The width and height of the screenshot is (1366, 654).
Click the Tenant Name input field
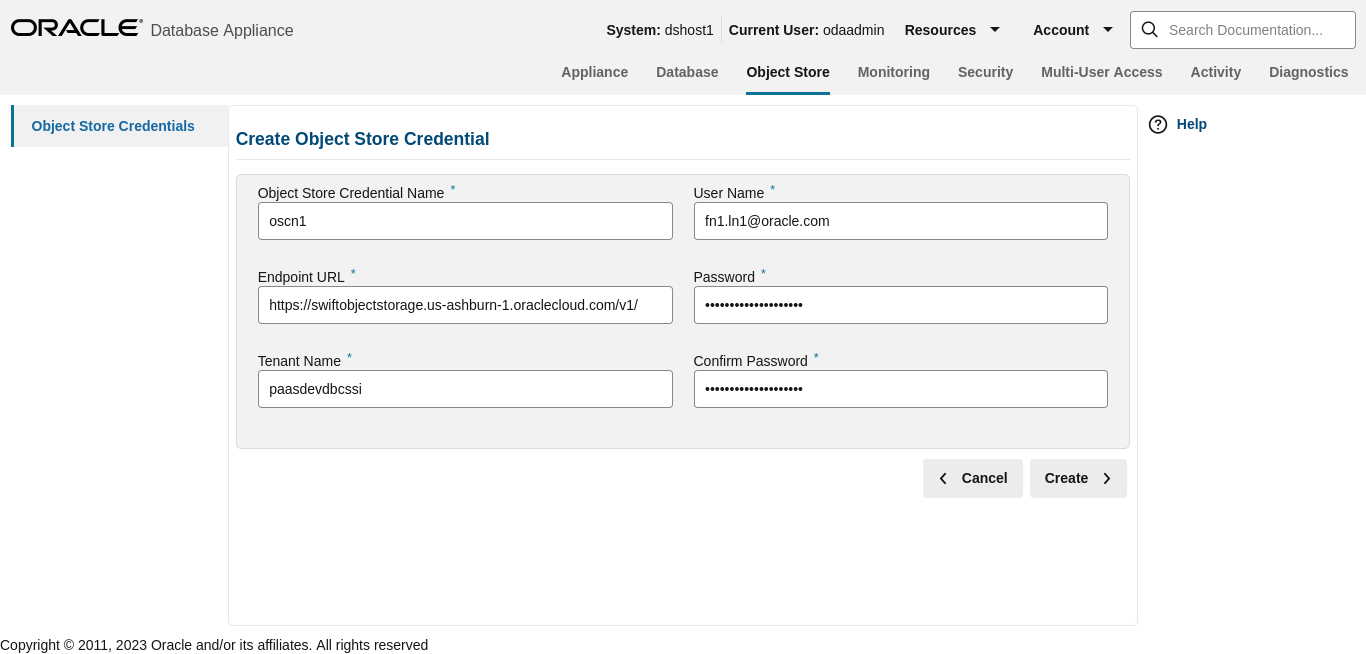[x=465, y=389]
